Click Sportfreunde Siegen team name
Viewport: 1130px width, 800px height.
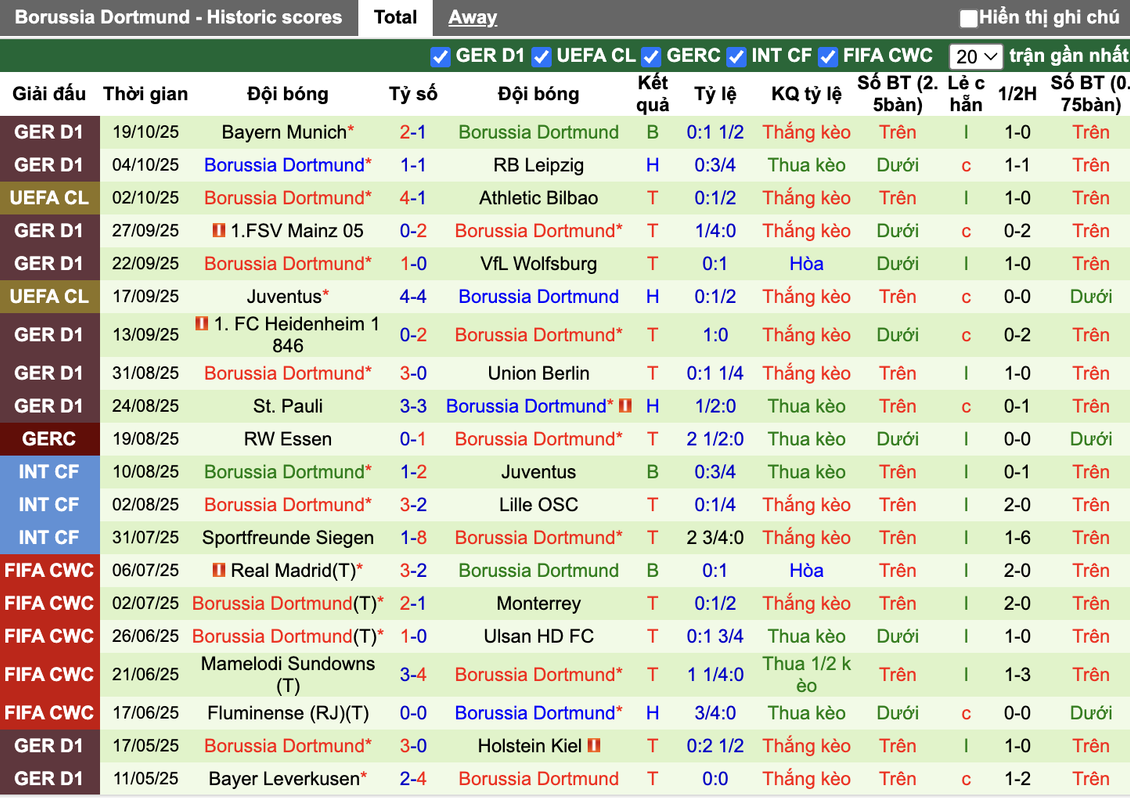288,538
